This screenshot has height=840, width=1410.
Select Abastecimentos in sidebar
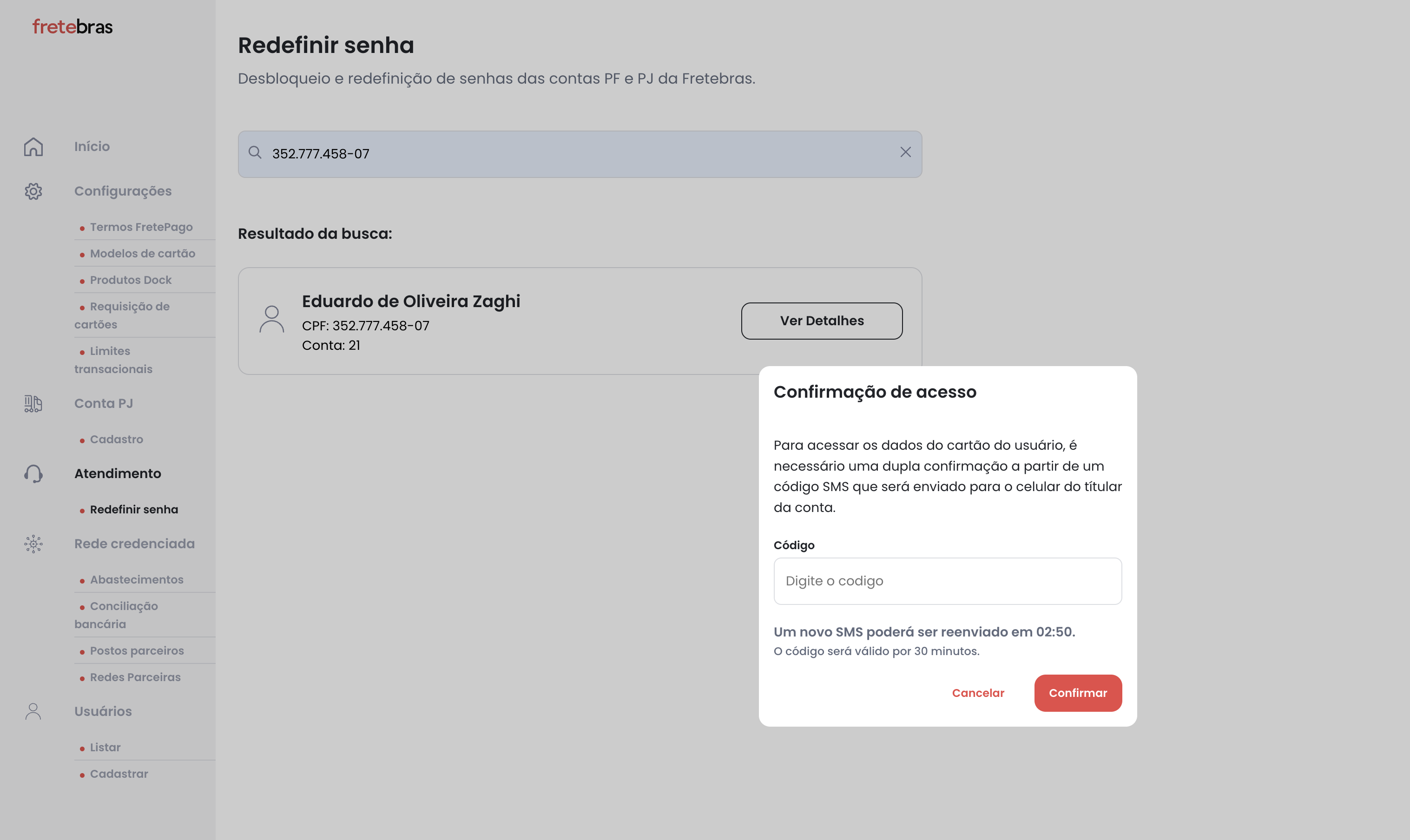(x=137, y=580)
